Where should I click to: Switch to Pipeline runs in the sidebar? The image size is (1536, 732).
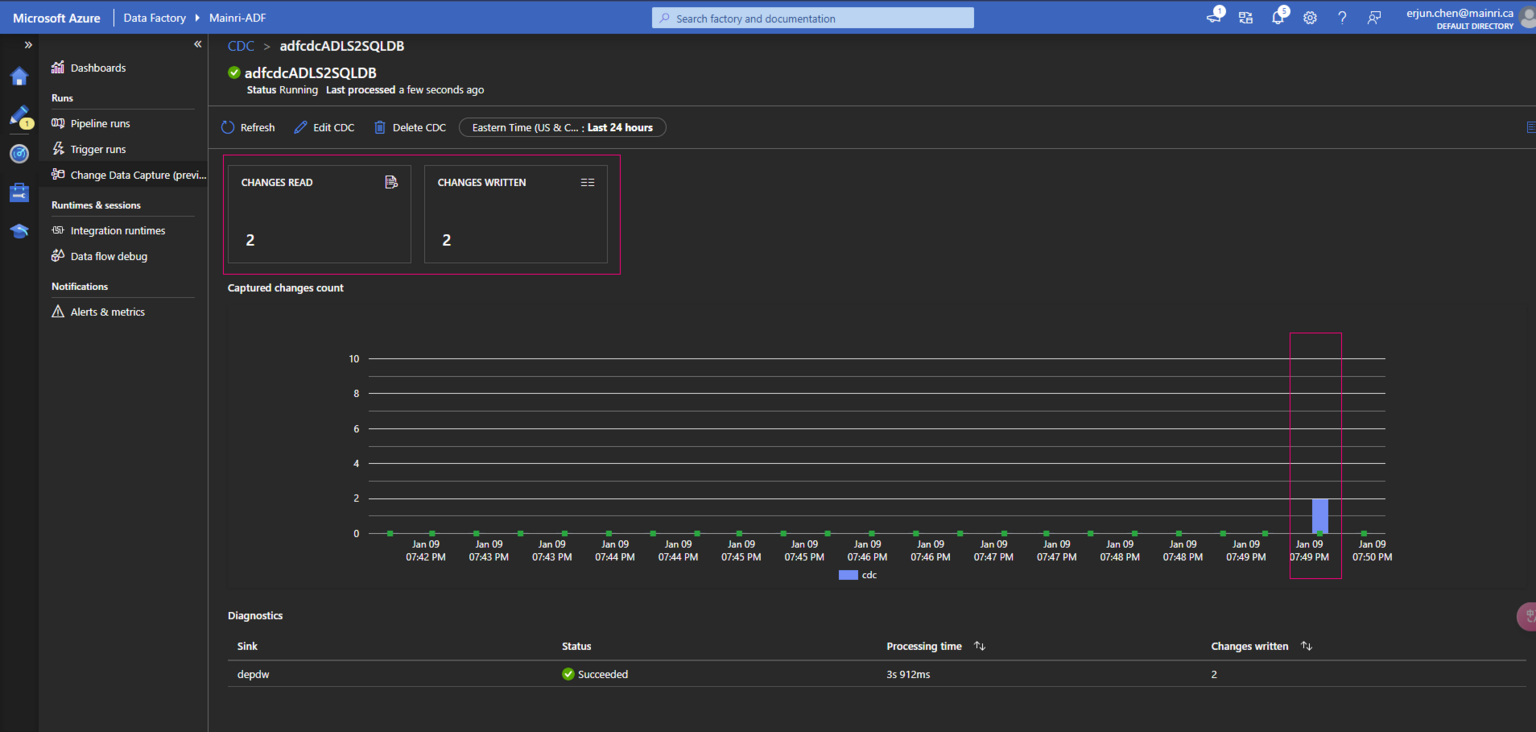pyautogui.click(x=100, y=123)
